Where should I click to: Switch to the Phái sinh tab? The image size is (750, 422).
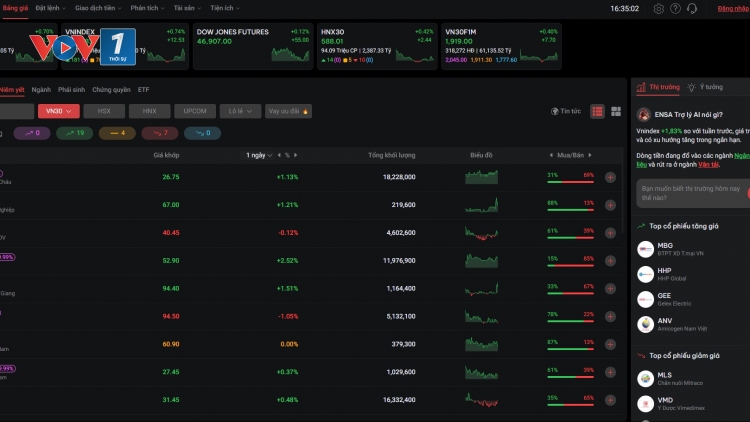[71, 89]
